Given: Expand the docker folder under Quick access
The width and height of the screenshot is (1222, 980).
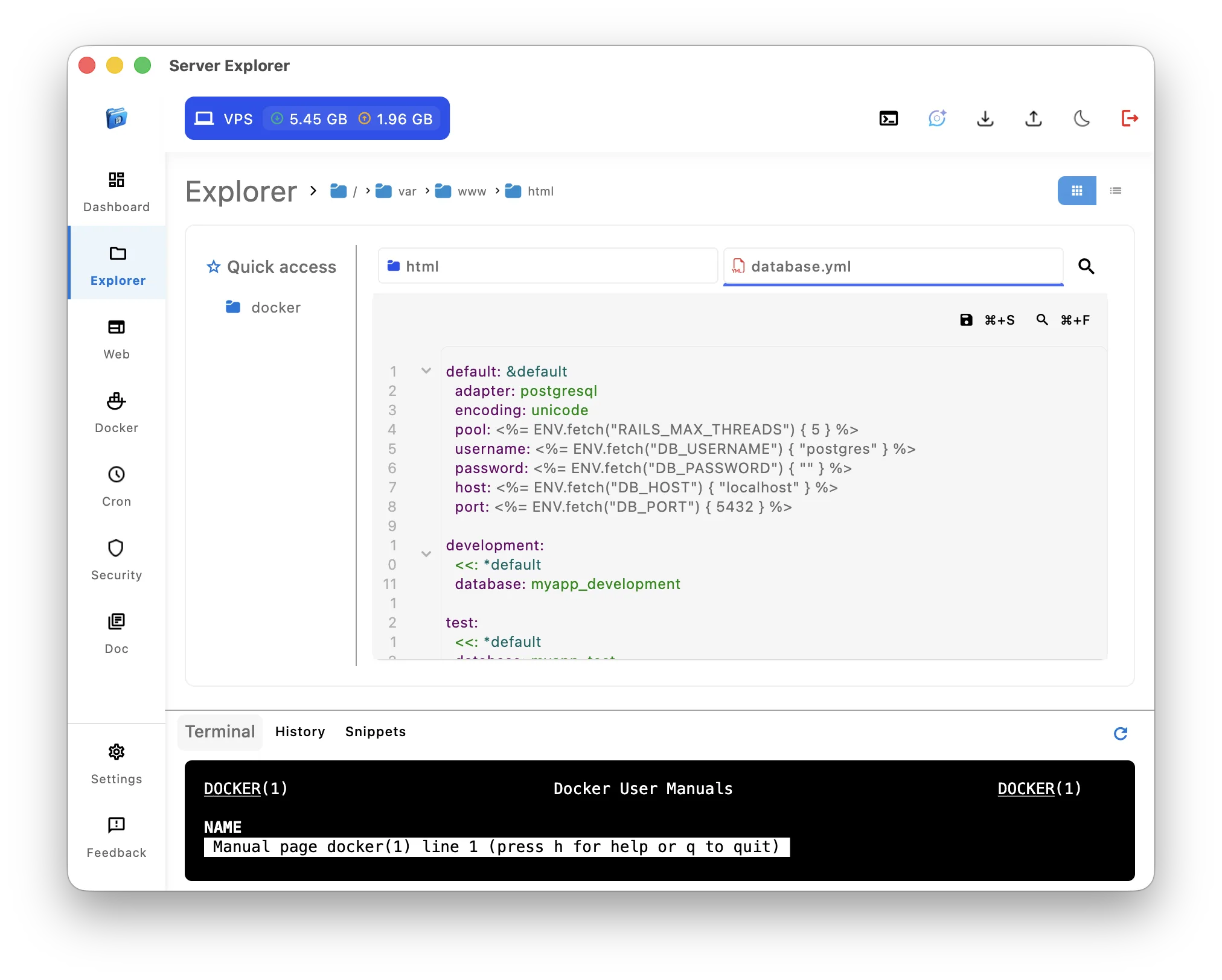Looking at the screenshot, I should click(275, 307).
